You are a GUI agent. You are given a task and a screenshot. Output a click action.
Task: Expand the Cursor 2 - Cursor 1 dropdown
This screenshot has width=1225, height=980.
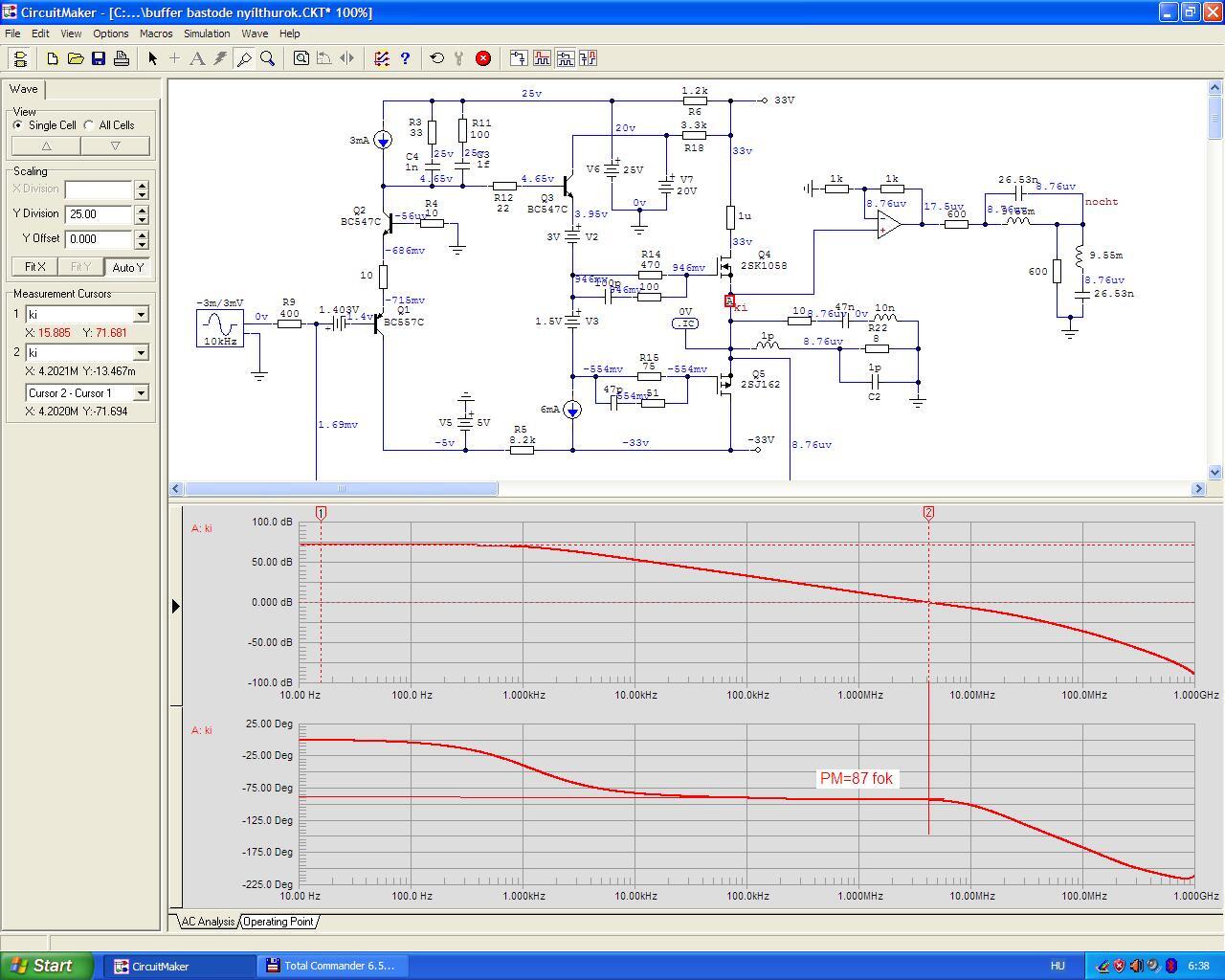pyautogui.click(x=141, y=393)
